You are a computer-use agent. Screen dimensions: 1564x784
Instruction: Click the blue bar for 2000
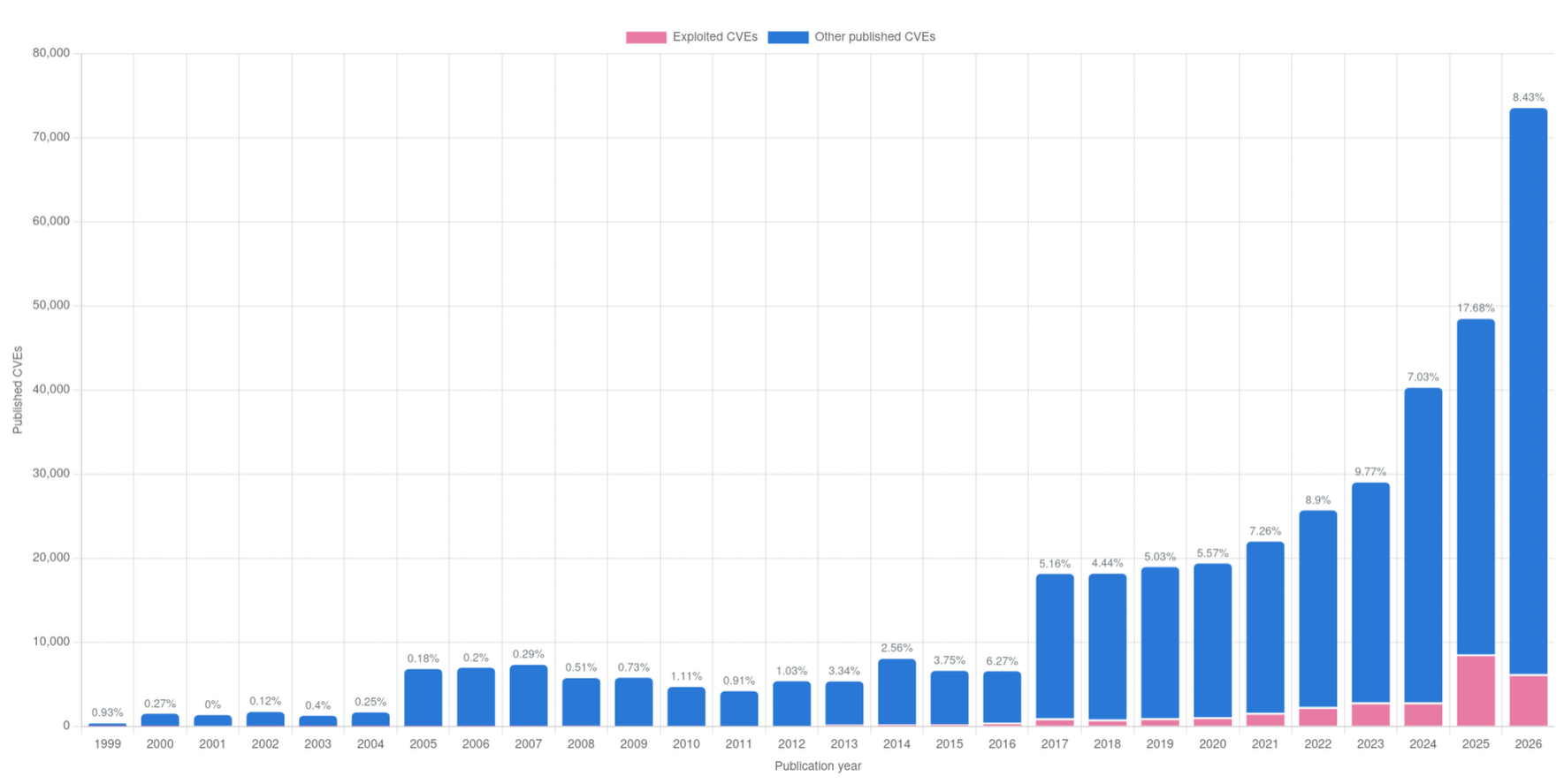(x=160, y=720)
